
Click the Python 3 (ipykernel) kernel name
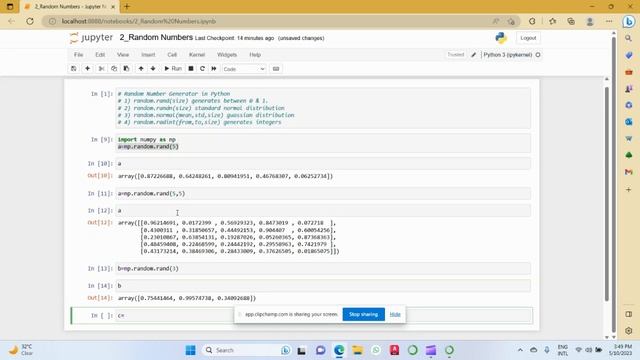507,55
